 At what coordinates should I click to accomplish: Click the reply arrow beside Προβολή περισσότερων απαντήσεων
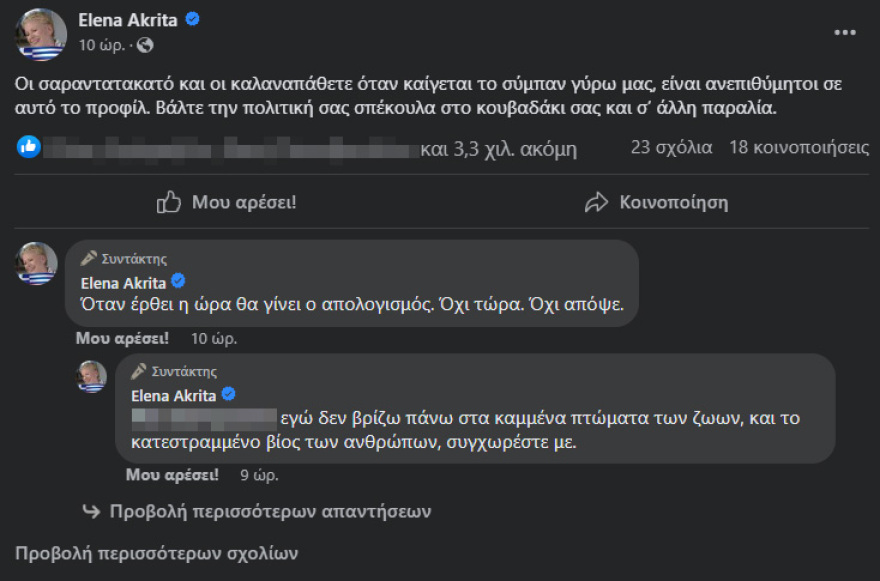pos(90,510)
